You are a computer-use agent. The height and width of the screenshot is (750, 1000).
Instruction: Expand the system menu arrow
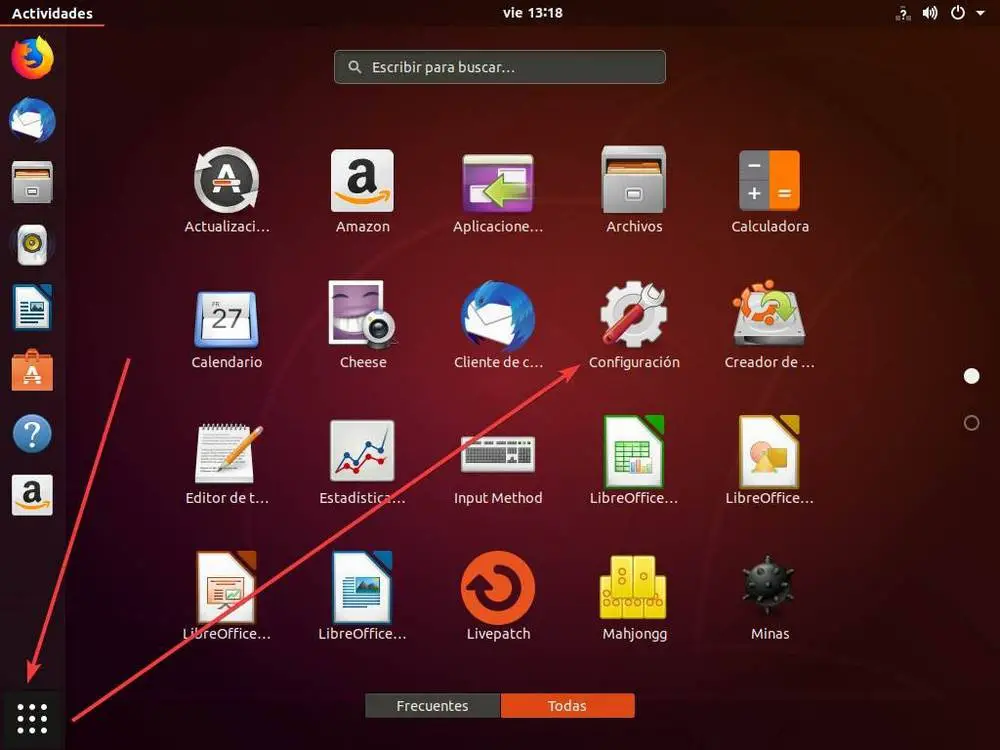click(x=980, y=13)
